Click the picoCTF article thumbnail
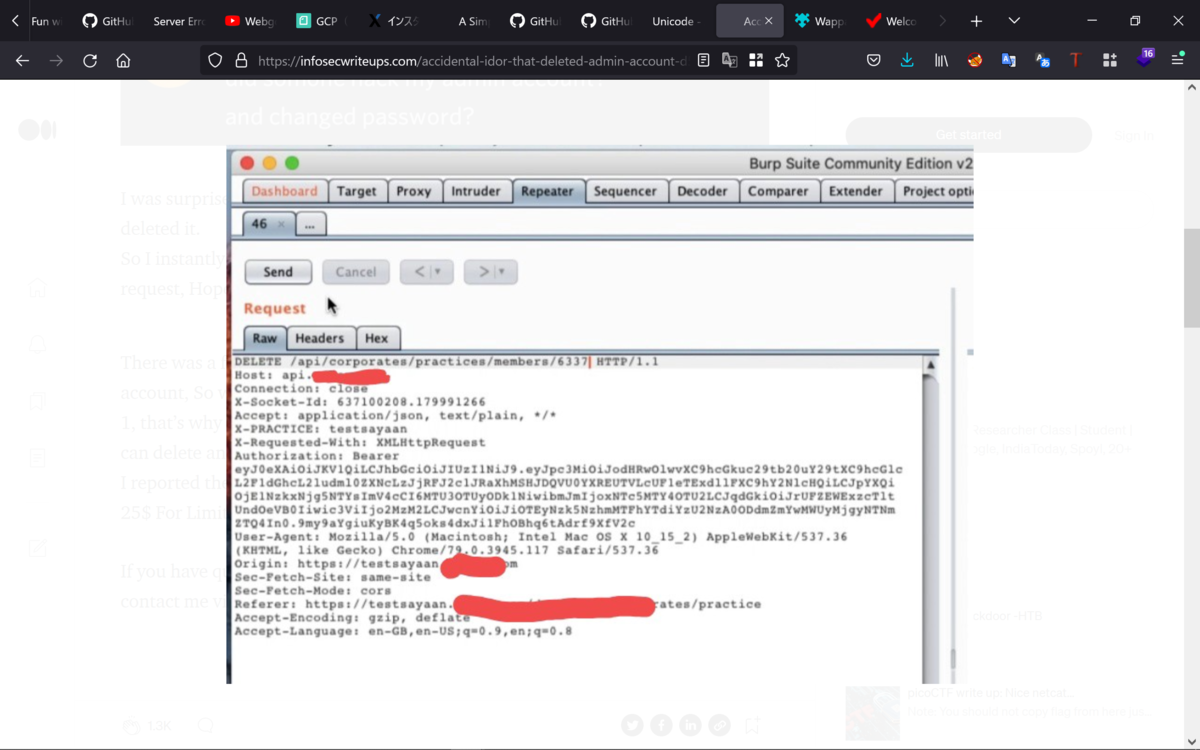The width and height of the screenshot is (1200, 750). 872,712
